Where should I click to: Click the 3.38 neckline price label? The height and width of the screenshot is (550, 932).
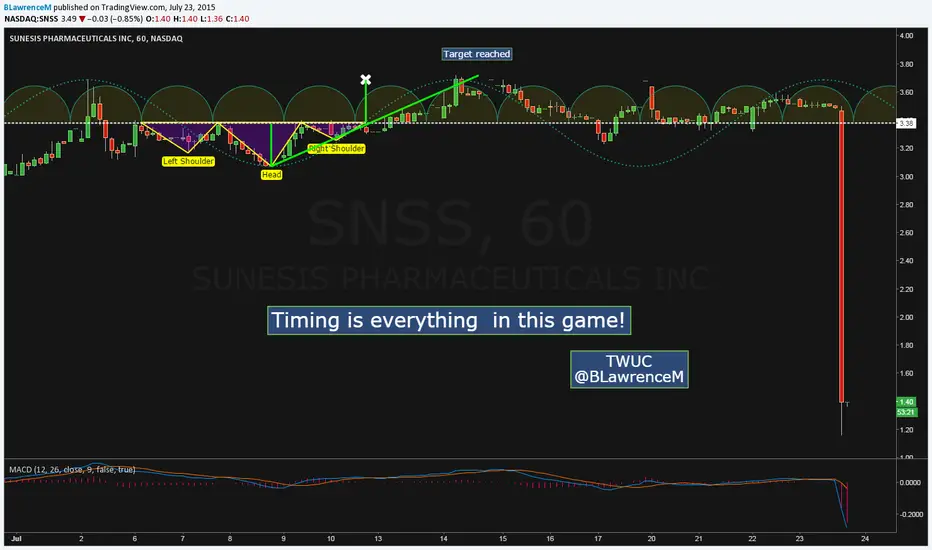pyautogui.click(x=906, y=123)
